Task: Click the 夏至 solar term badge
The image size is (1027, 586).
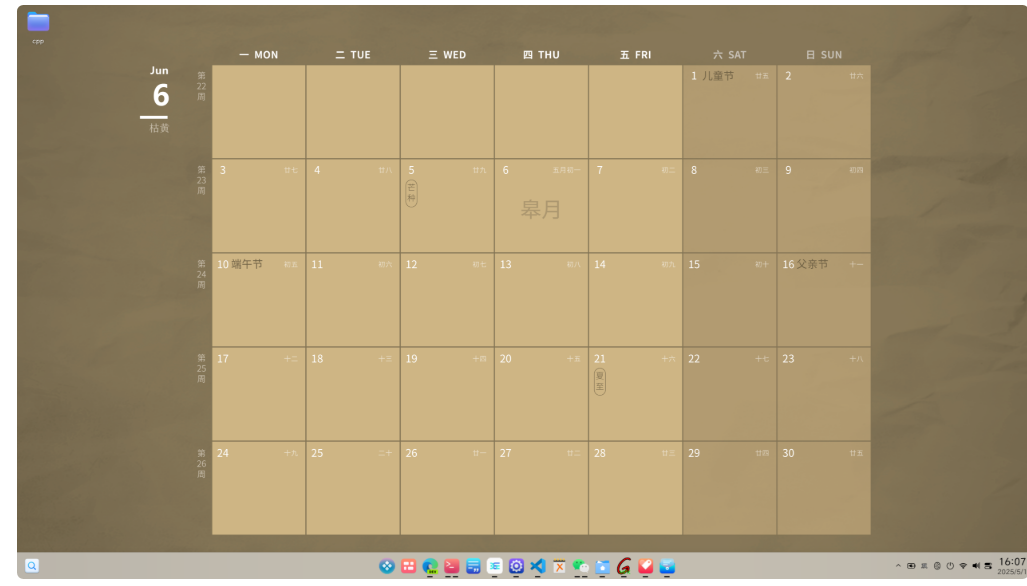Action: pyautogui.click(x=600, y=382)
